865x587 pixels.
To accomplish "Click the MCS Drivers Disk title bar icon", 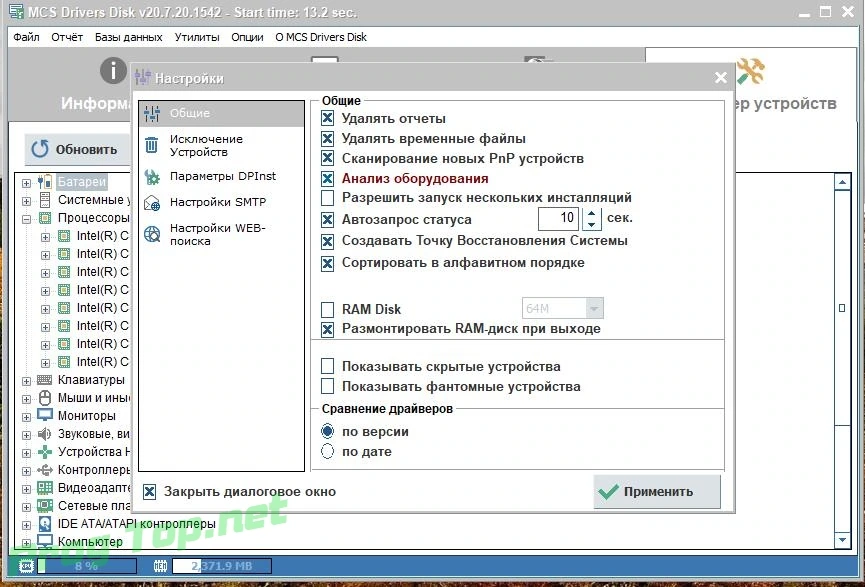I will click(x=17, y=11).
